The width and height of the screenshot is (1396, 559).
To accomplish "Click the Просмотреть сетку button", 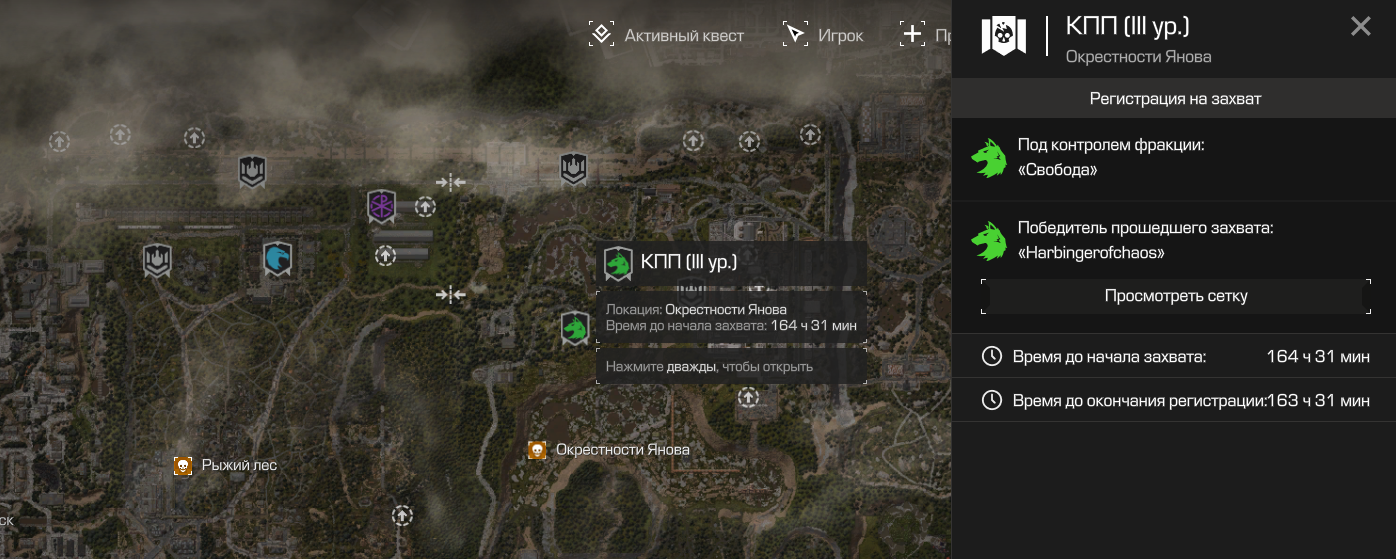I will click(x=1176, y=296).
